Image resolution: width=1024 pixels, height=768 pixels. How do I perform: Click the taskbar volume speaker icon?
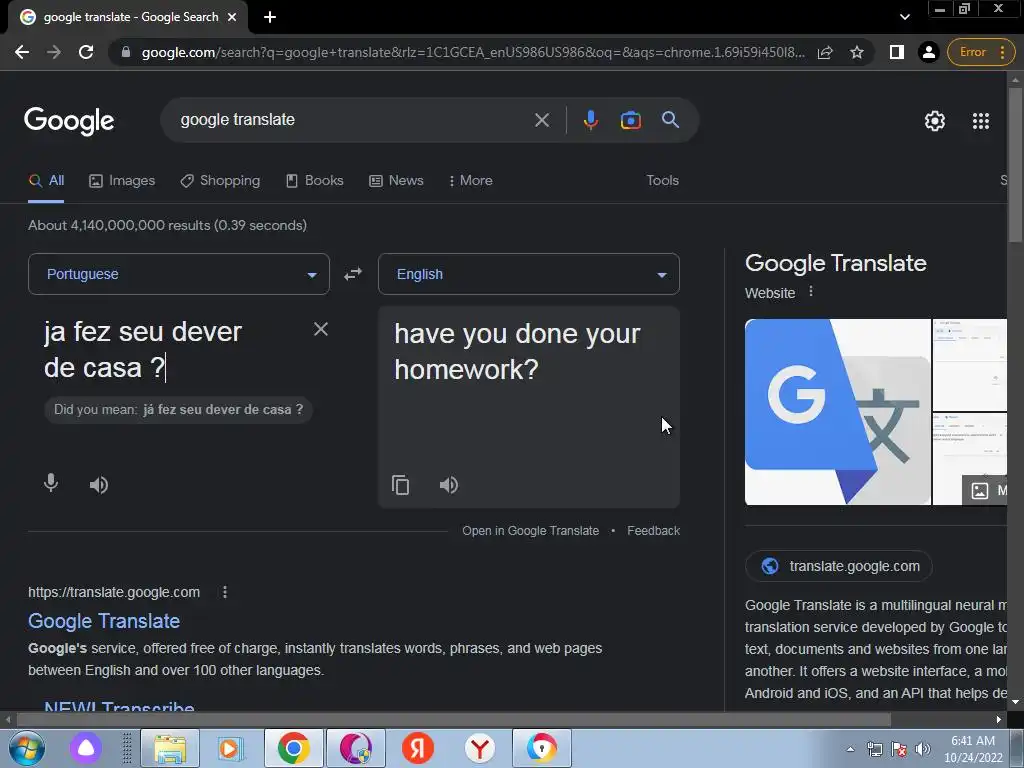923,749
